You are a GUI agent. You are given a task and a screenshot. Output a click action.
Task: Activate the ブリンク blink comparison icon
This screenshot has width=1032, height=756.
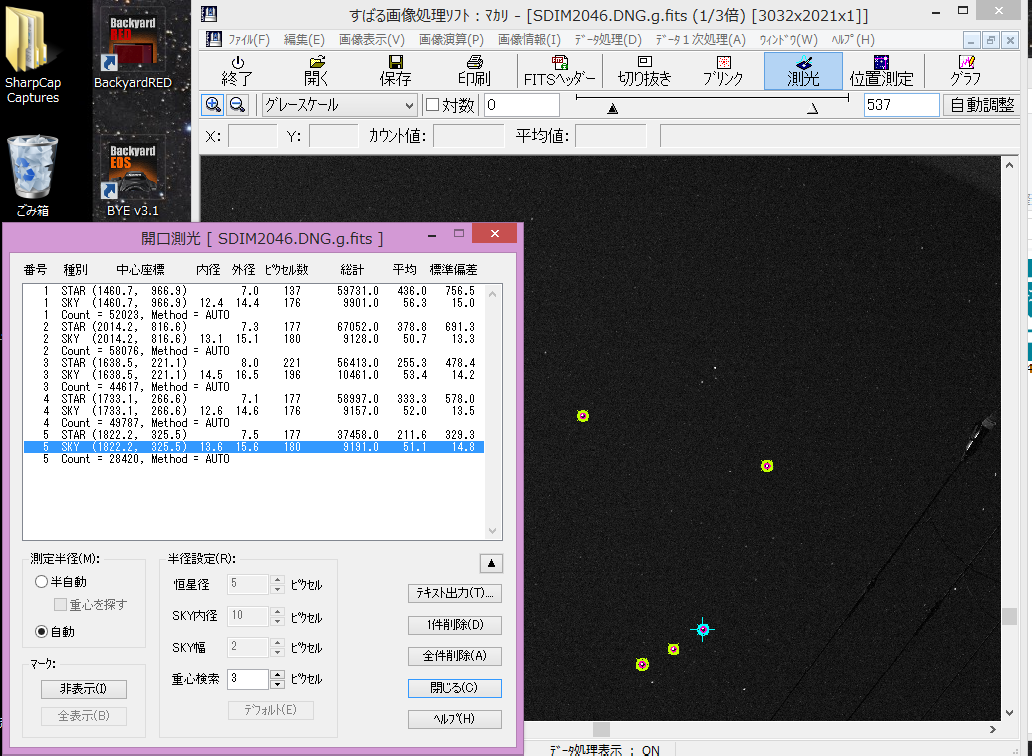point(723,70)
